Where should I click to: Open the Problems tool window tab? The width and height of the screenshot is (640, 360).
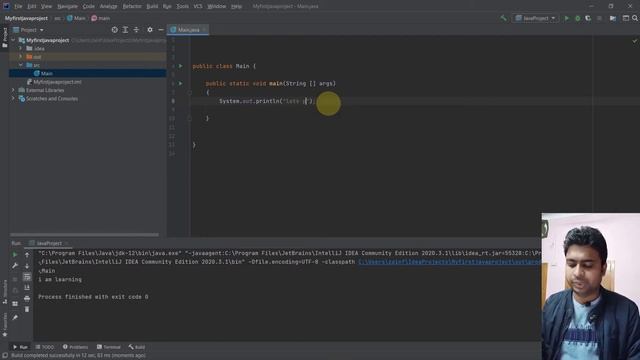[x=76, y=347]
